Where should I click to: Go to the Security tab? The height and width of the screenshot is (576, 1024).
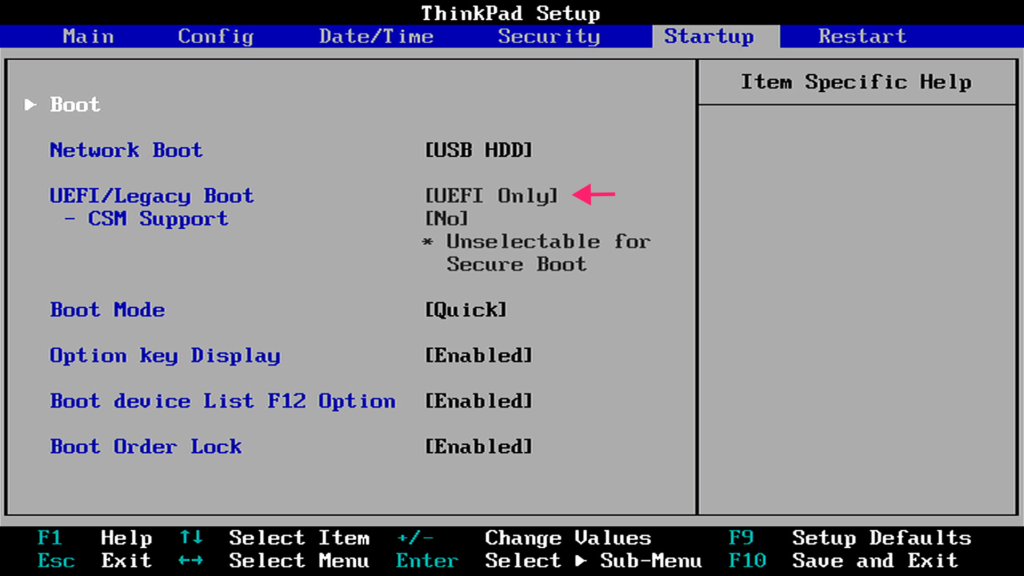549,37
